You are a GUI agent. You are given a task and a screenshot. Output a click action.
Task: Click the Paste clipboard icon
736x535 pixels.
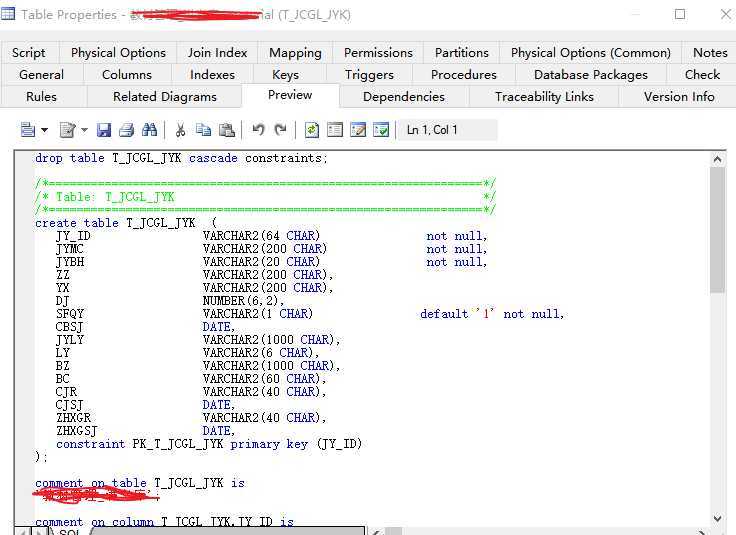point(227,130)
